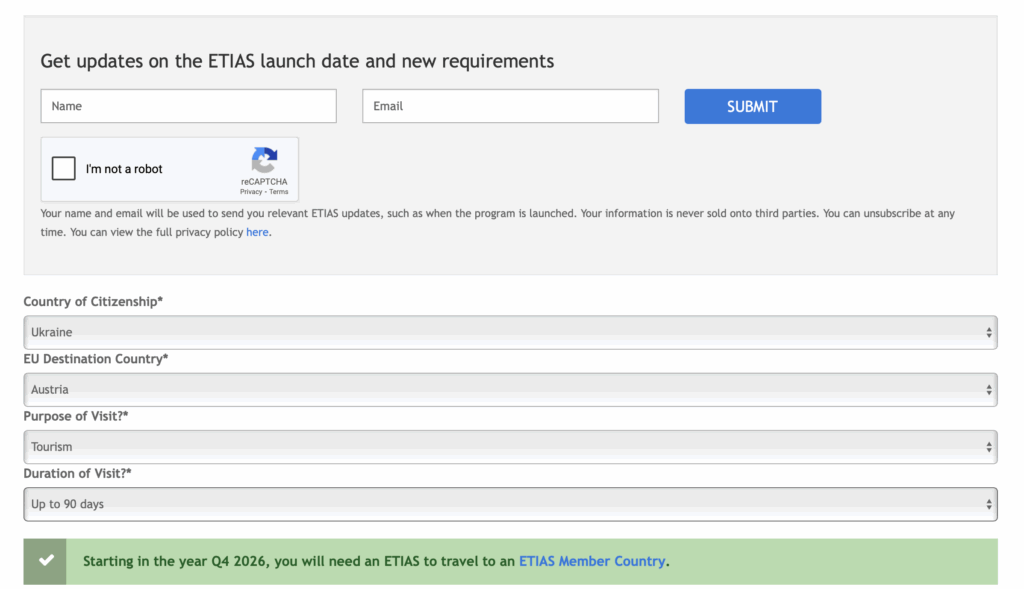Open the reCAPTCHA Terms link
This screenshot has height=589, width=1024.
279,191
